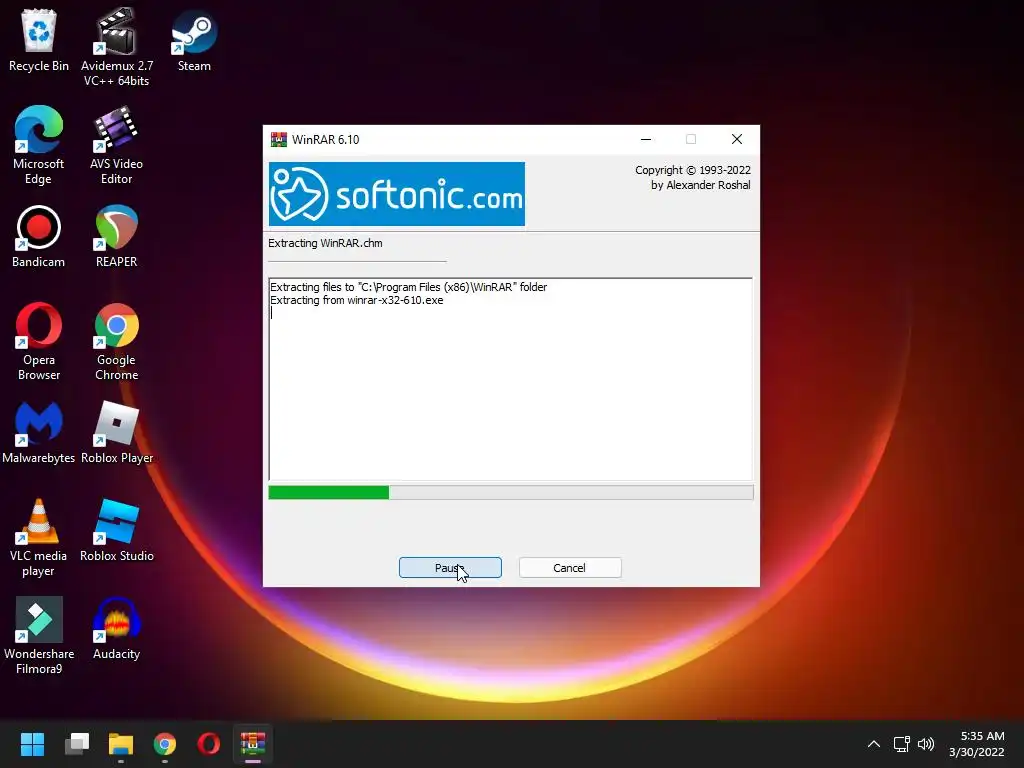The image size is (1024, 768).
Task: Open AVS Video Editor shortcut
Action: pos(116,145)
